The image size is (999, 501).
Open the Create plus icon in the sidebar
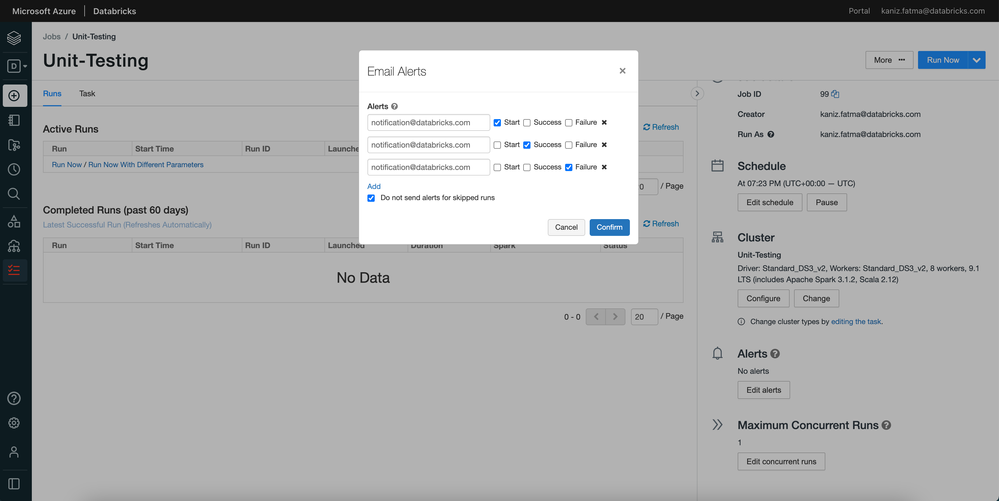point(14,96)
